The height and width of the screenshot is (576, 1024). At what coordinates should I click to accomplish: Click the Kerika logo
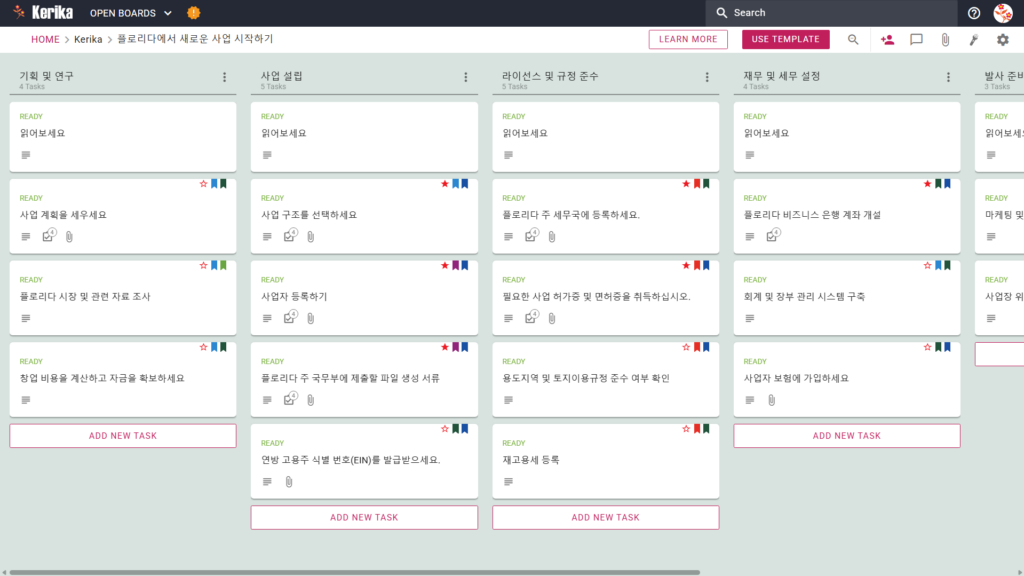(43, 12)
